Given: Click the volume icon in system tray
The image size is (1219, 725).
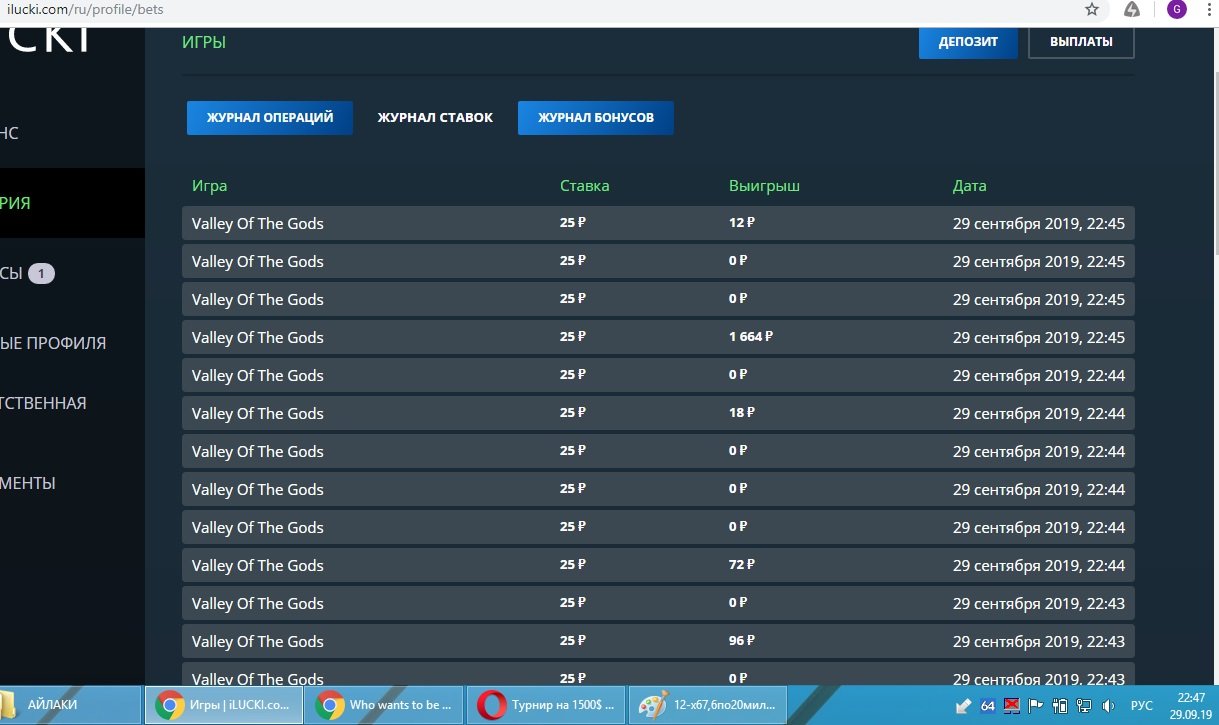Looking at the screenshot, I should (x=1108, y=706).
